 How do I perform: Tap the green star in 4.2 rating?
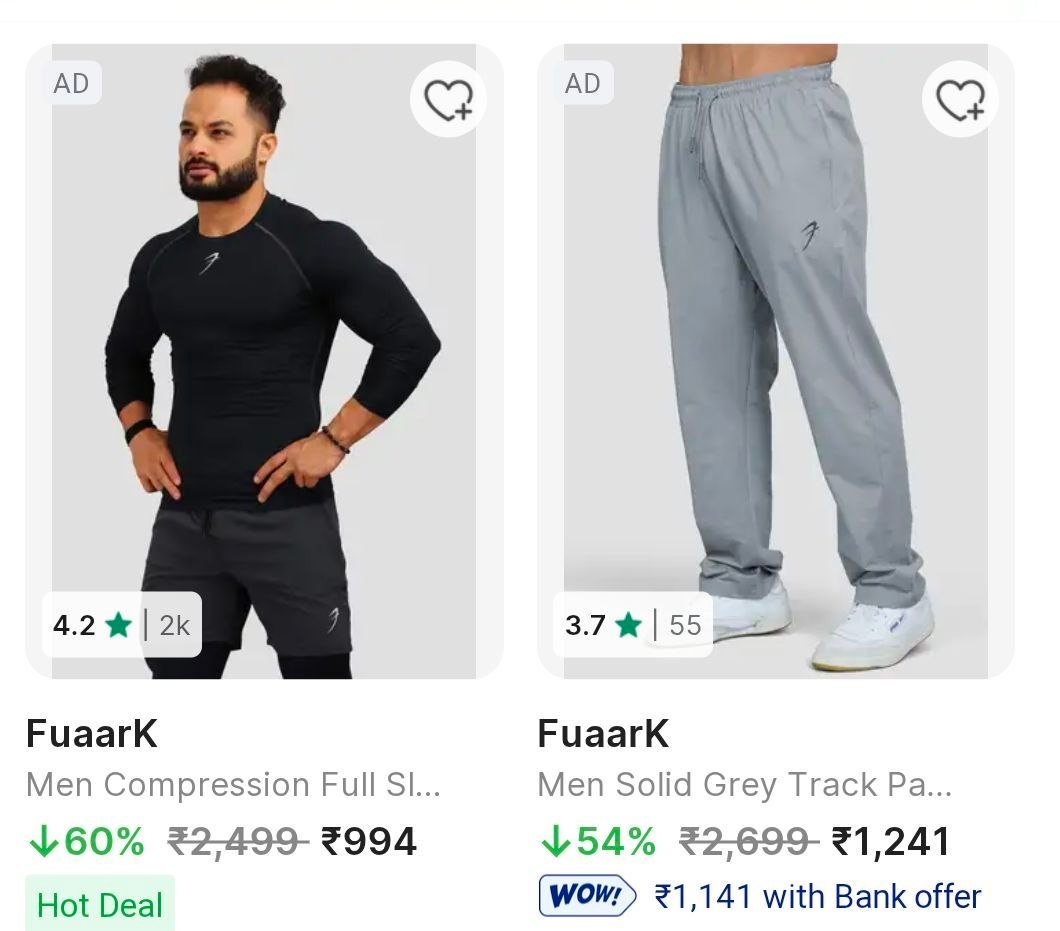[118, 625]
